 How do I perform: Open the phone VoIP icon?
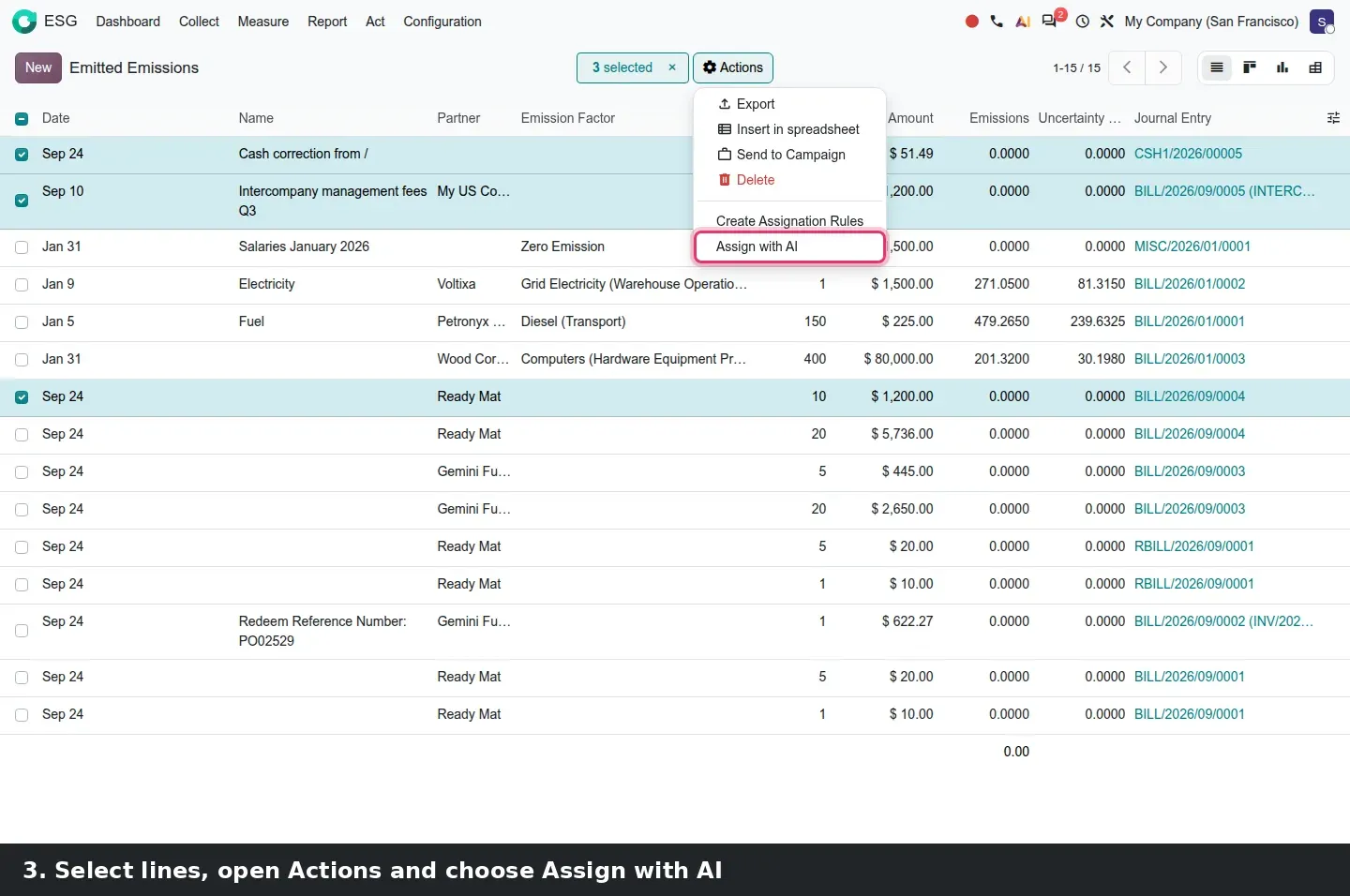point(997,22)
